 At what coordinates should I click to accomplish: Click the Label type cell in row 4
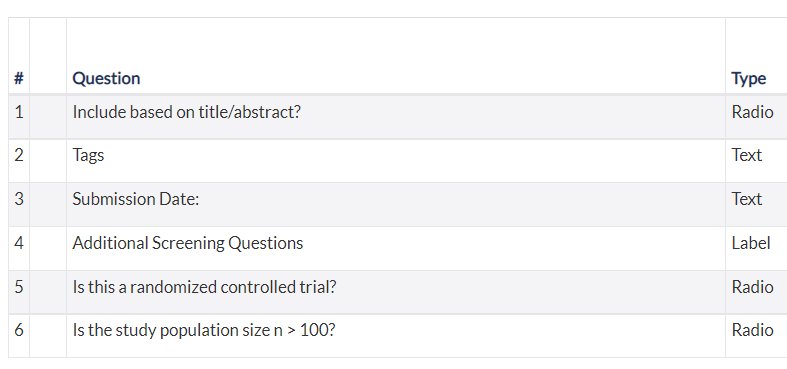pyautogui.click(x=751, y=243)
